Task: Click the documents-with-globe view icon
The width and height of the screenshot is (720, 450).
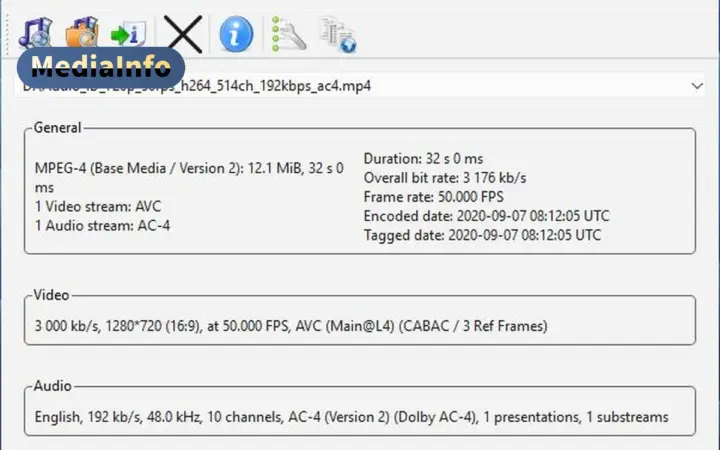Action: pyautogui.click(x=338, y=34)
